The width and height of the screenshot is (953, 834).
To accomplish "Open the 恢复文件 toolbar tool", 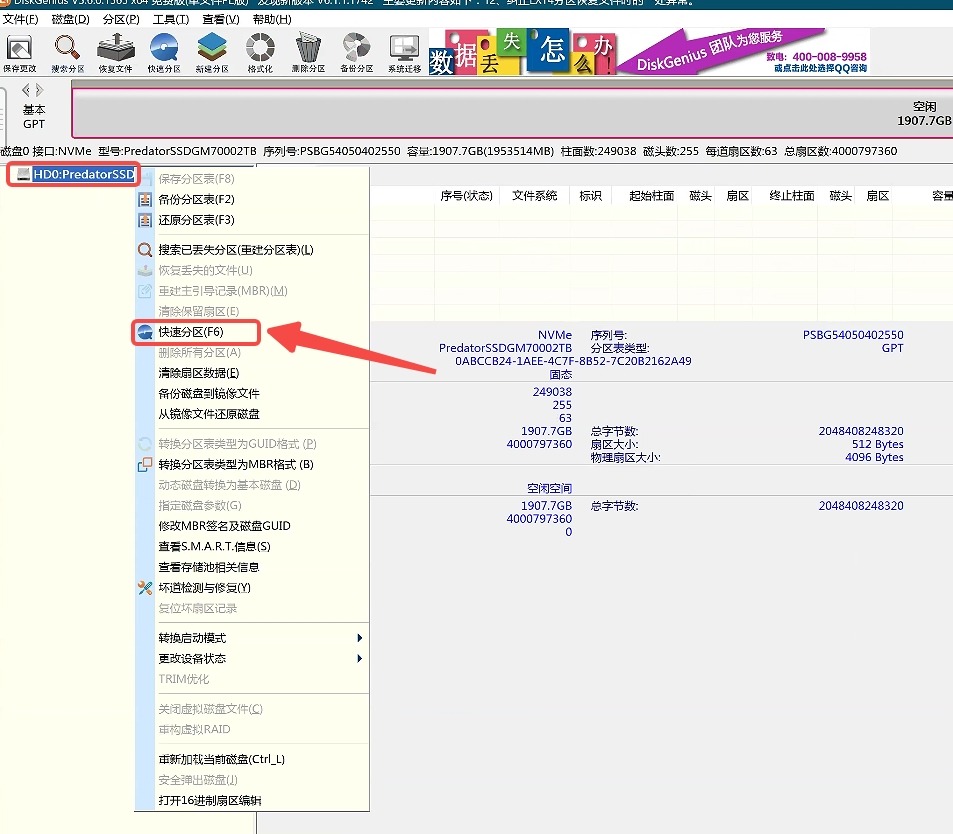I will [x=115, y=53].
